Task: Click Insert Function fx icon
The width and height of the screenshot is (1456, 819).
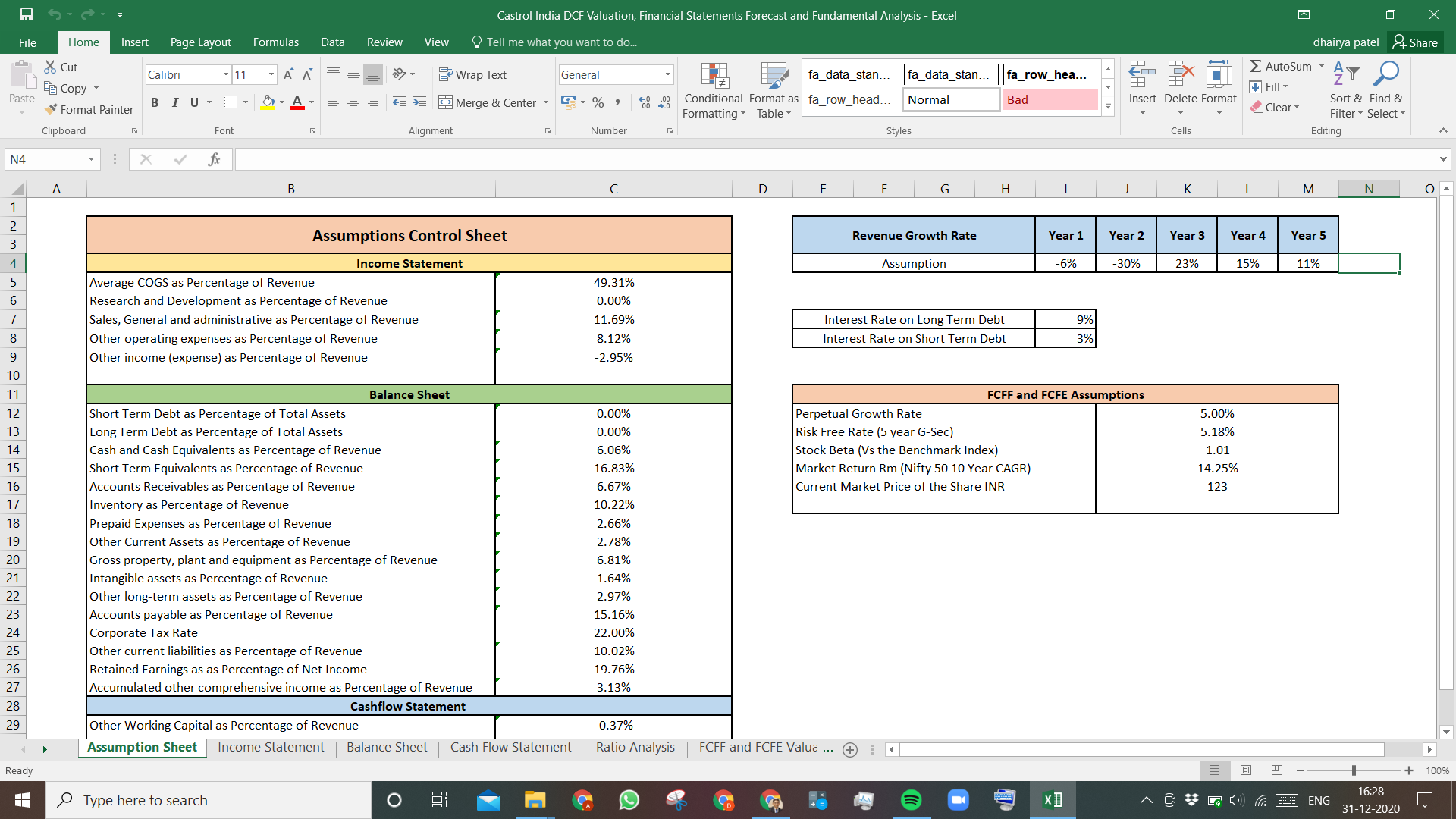Action: pos(214,159)
